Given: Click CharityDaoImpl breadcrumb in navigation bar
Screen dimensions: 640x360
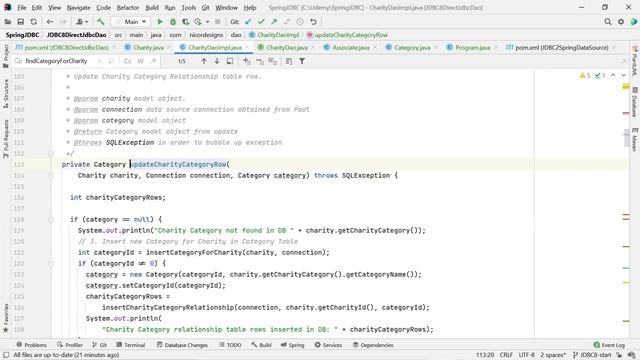Looking at the screenshot, I should (x=274, y=35).
